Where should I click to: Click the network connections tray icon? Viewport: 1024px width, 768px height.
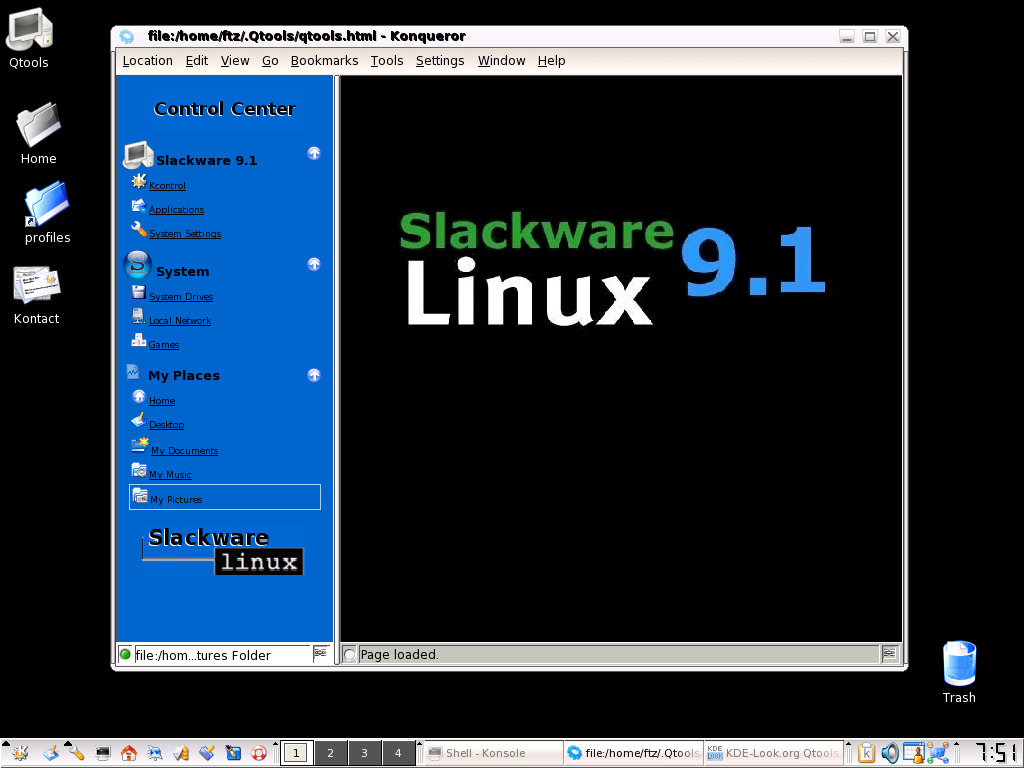coord(938,753)
